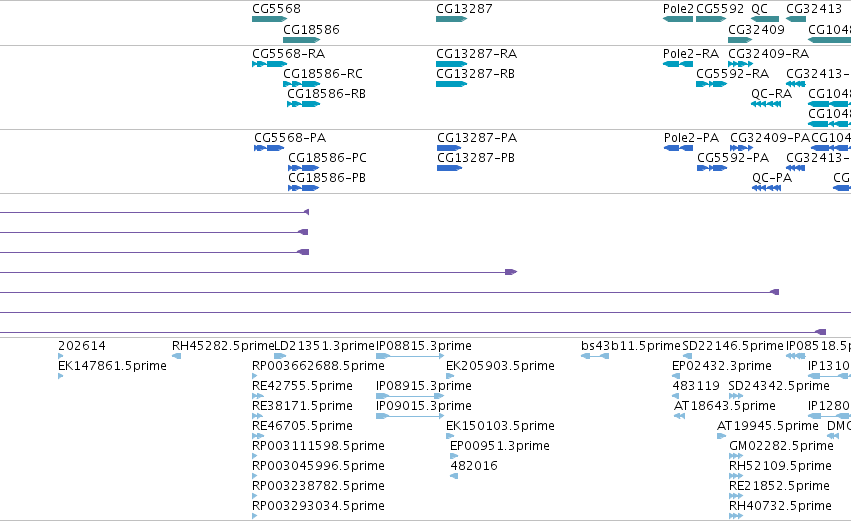Click transcript Pole2-RA
This screenshot has width=851, height=521.
[691, 54]
